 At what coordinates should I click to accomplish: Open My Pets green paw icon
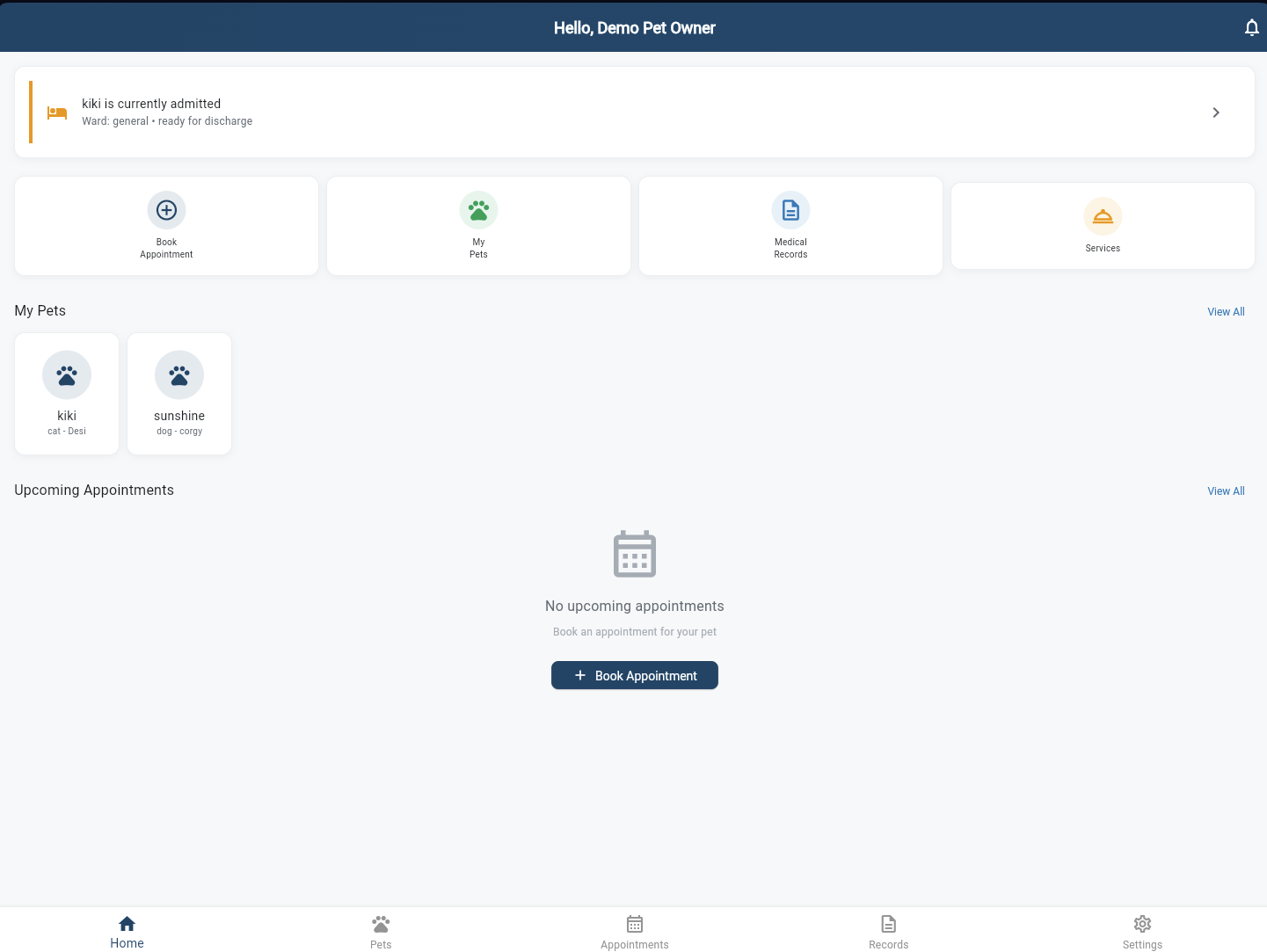(478, 210)
